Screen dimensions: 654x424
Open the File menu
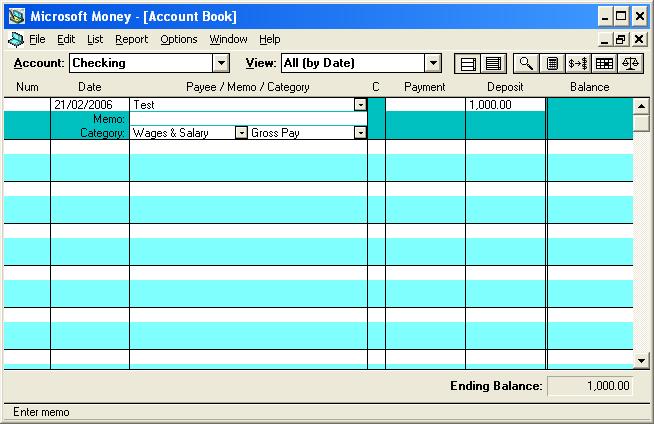click(x=37, y=39)
